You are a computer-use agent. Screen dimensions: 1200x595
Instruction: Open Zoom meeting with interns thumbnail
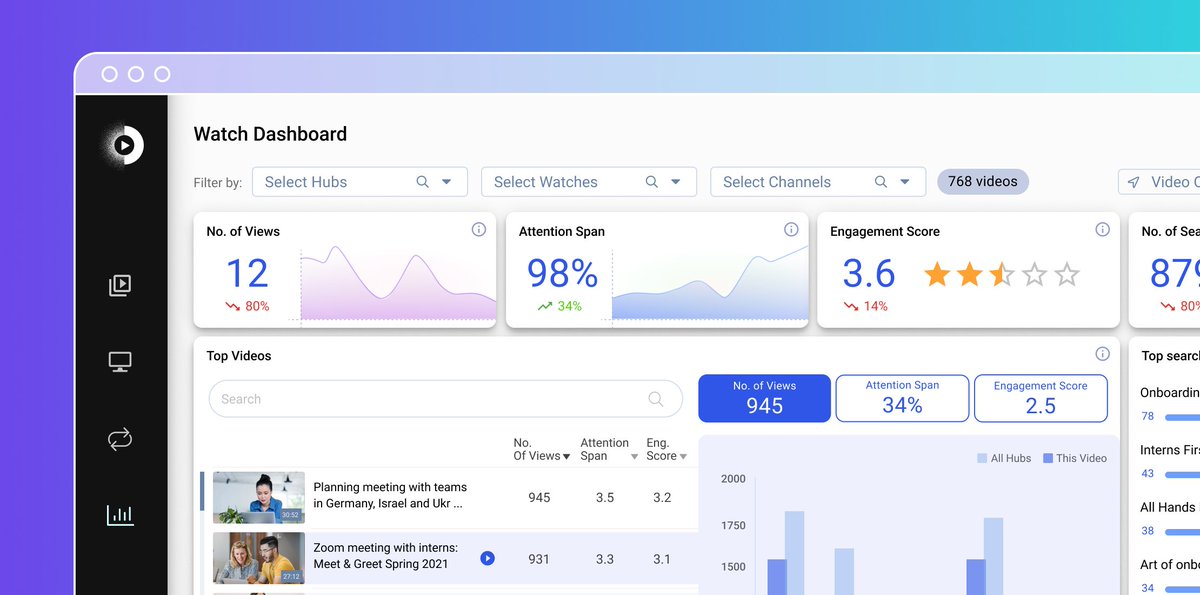point(259,558)
